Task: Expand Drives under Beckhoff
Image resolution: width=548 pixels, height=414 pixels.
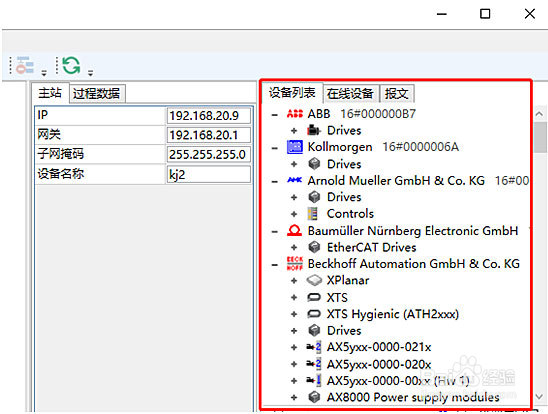Action: [294, 331]
